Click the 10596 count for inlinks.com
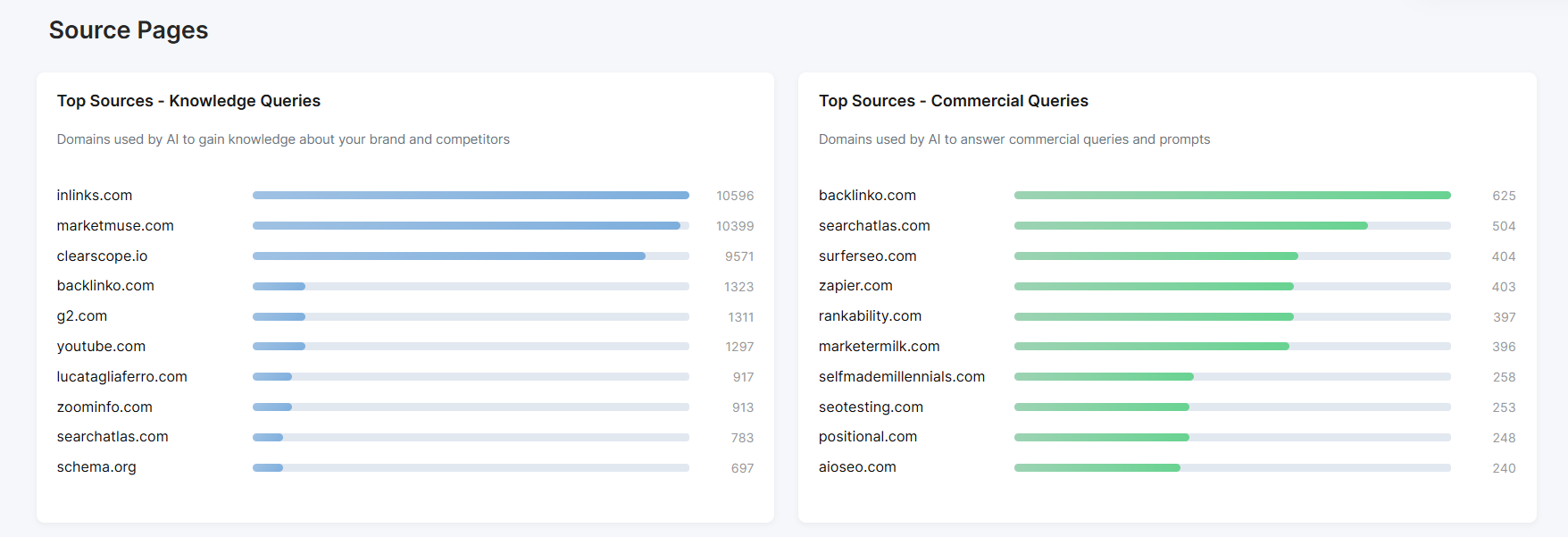 tap(735, 196)
